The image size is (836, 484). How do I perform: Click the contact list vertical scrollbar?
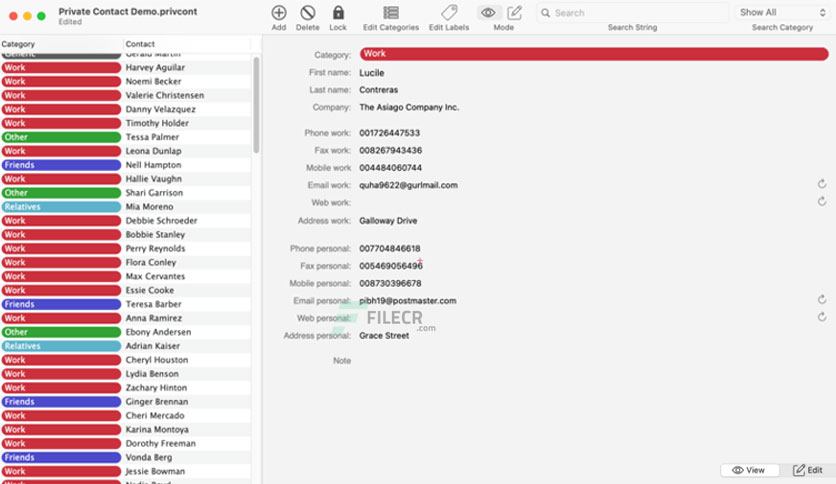256,105
